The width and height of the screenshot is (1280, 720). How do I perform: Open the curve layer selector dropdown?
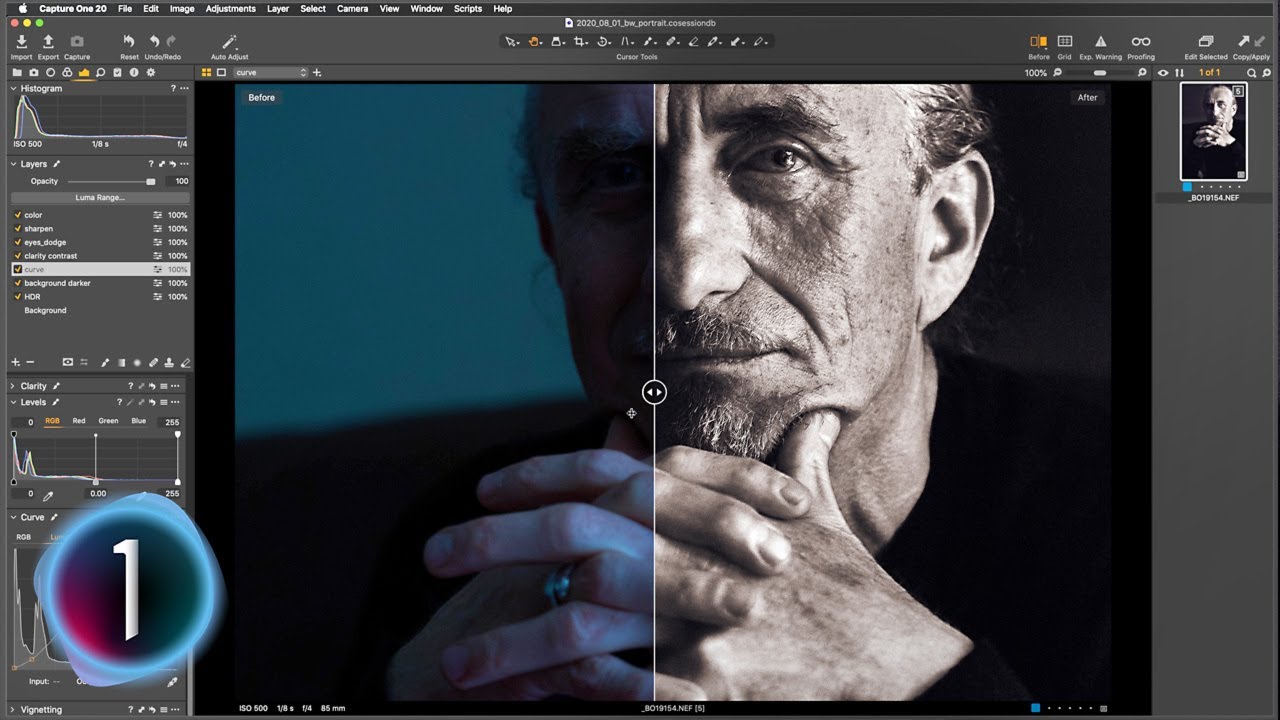271,72
